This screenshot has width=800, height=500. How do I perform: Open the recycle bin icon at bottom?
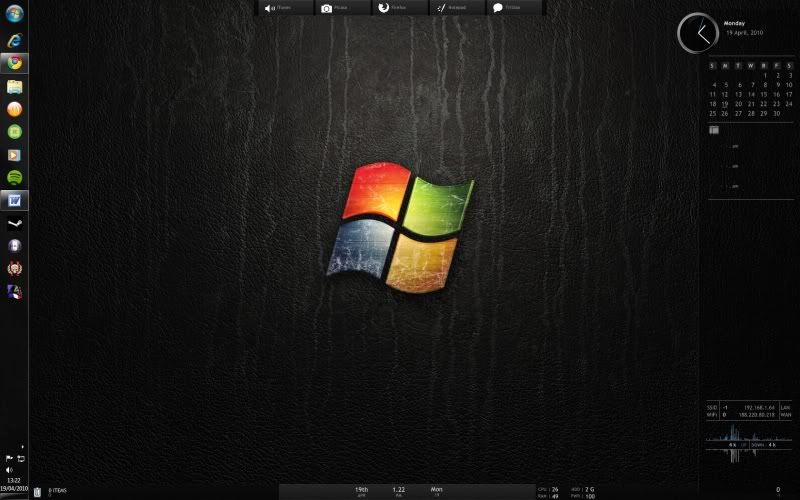37,492
